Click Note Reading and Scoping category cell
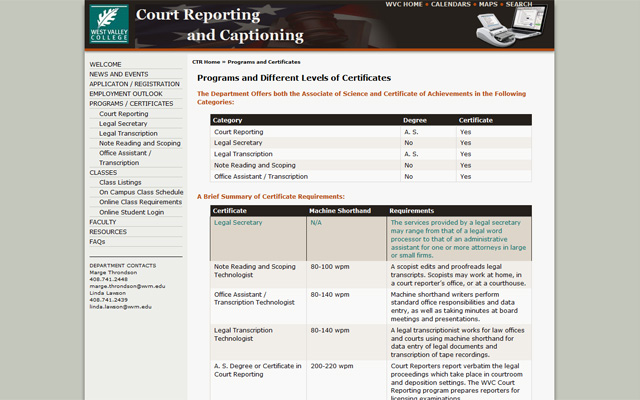 point(255,165)
